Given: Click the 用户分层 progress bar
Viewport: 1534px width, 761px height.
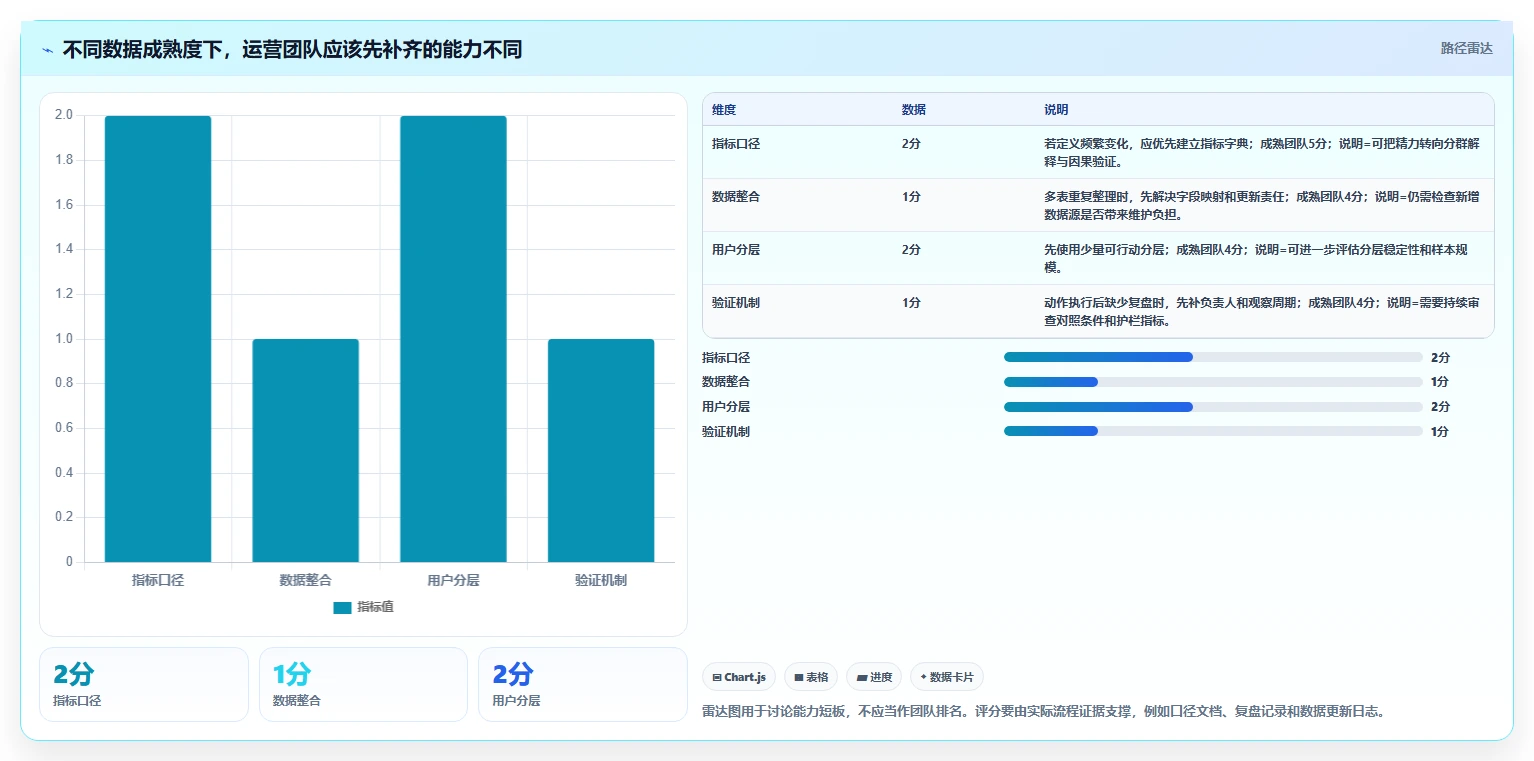Looking at the screenshot, I should pos(1213,407).
